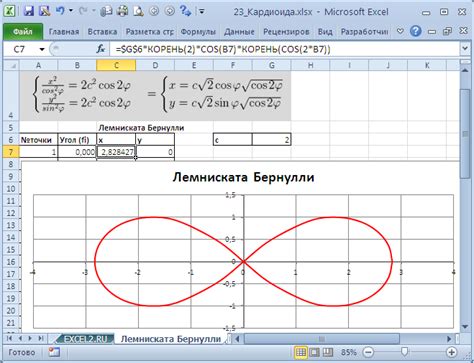Select row 12 header
Viewport: 474px width, 363px height.
point(11,213)
